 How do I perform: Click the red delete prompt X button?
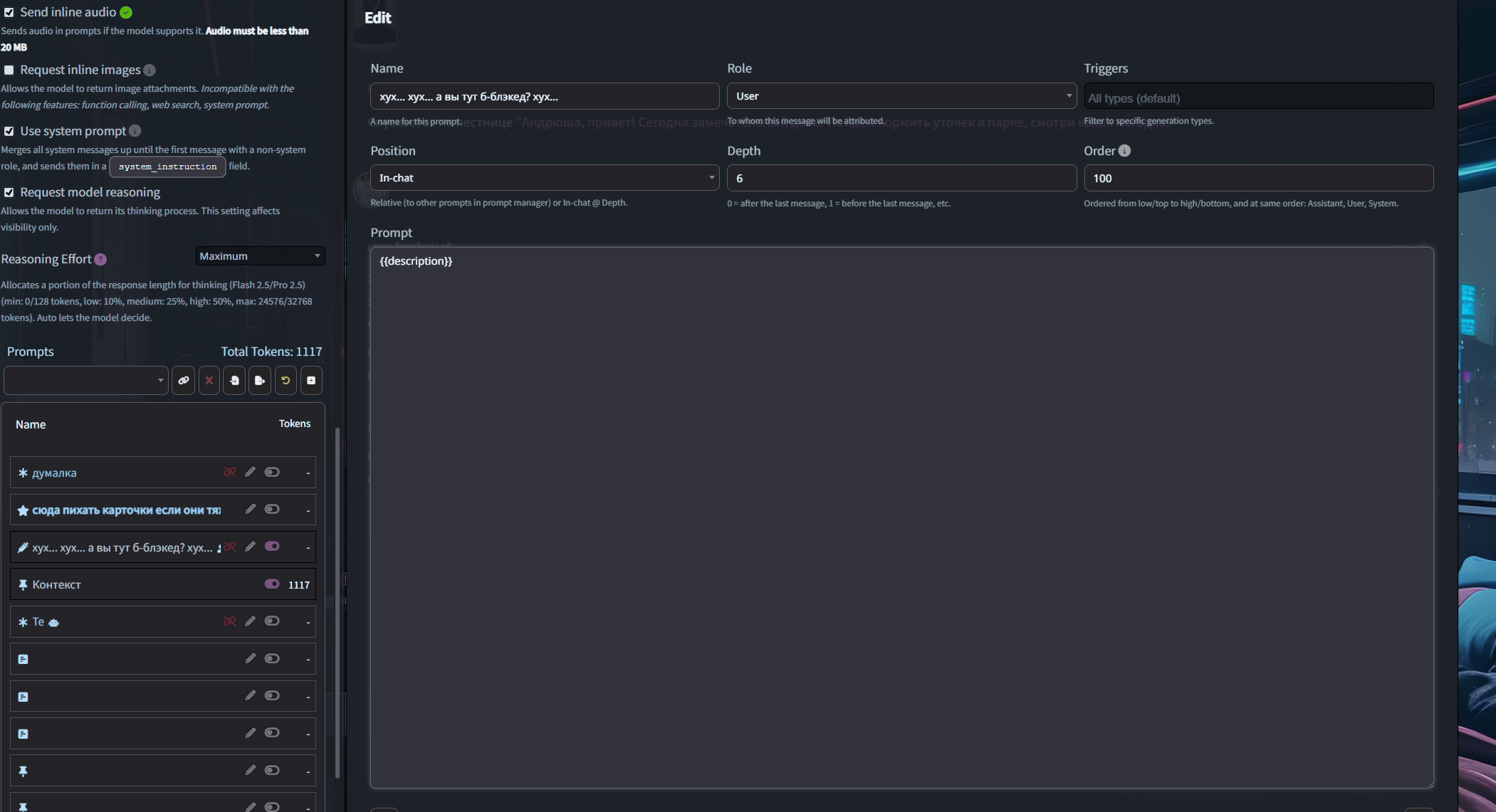click(x=209, y=381)
